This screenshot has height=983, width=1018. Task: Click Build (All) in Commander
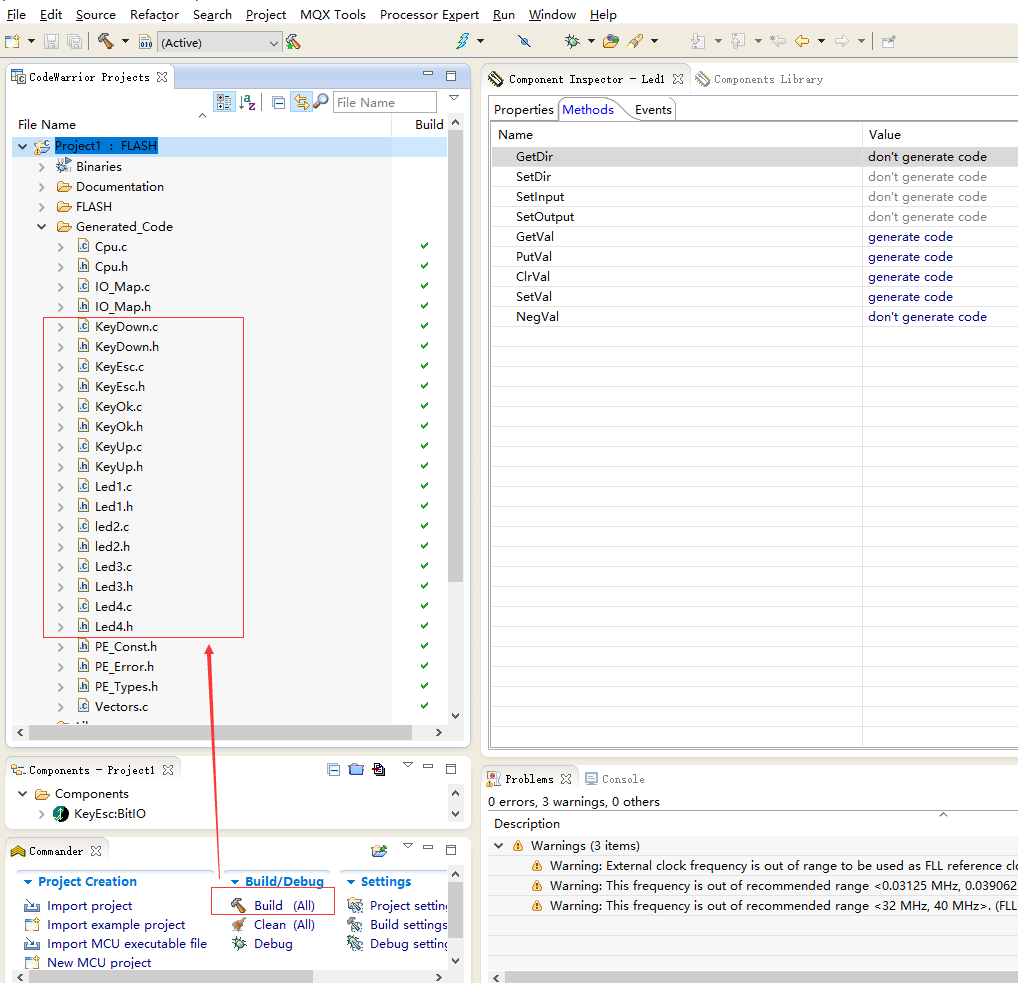click(x=273, y=905)
